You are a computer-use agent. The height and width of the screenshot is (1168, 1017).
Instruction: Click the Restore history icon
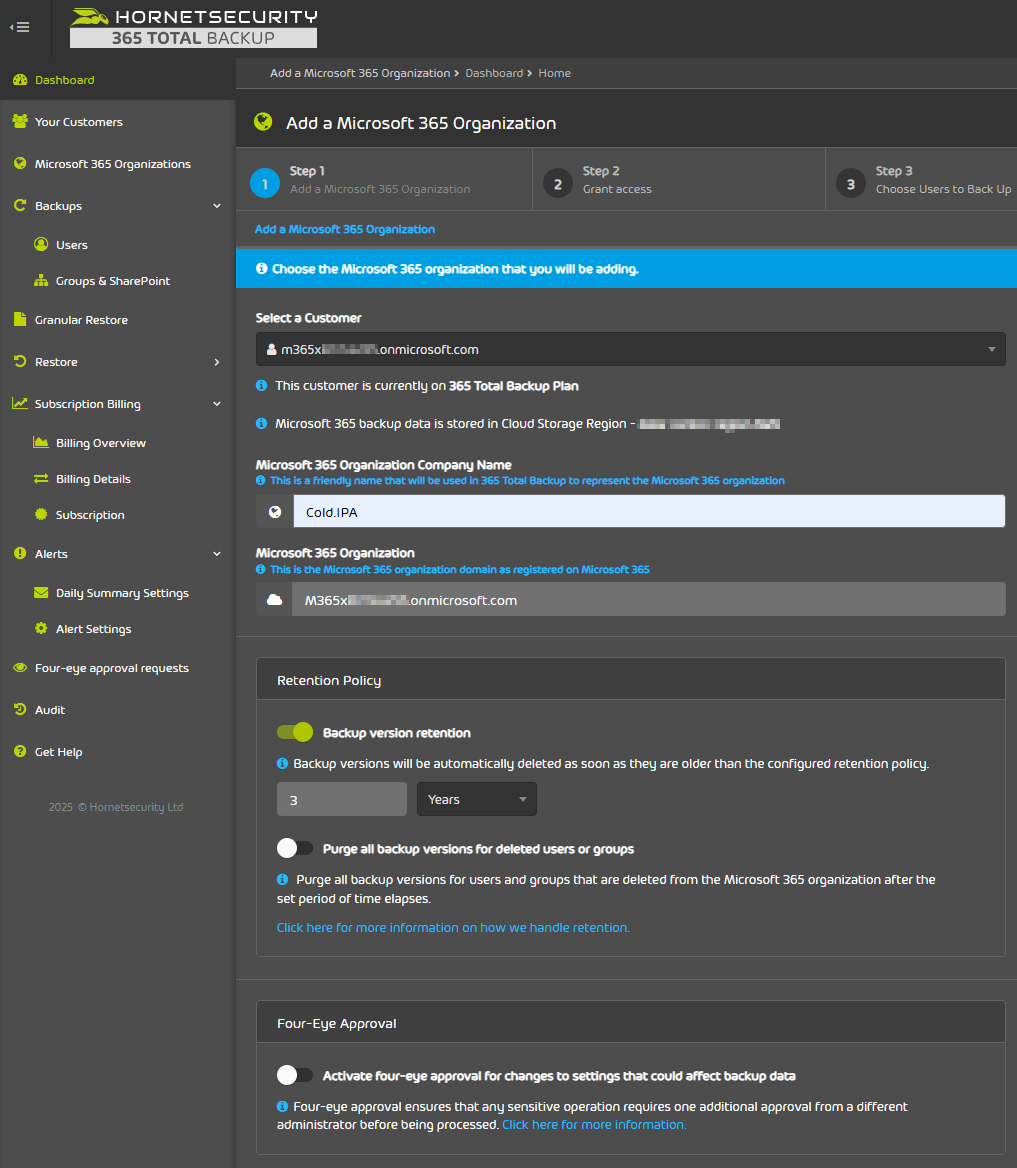click(x=20, y=361)
